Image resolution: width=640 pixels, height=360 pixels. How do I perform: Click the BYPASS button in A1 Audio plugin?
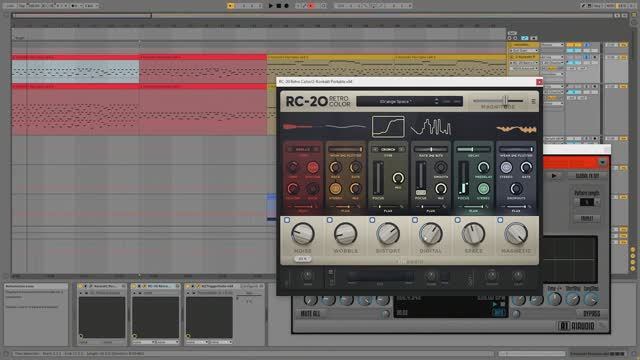click(591, 313)
